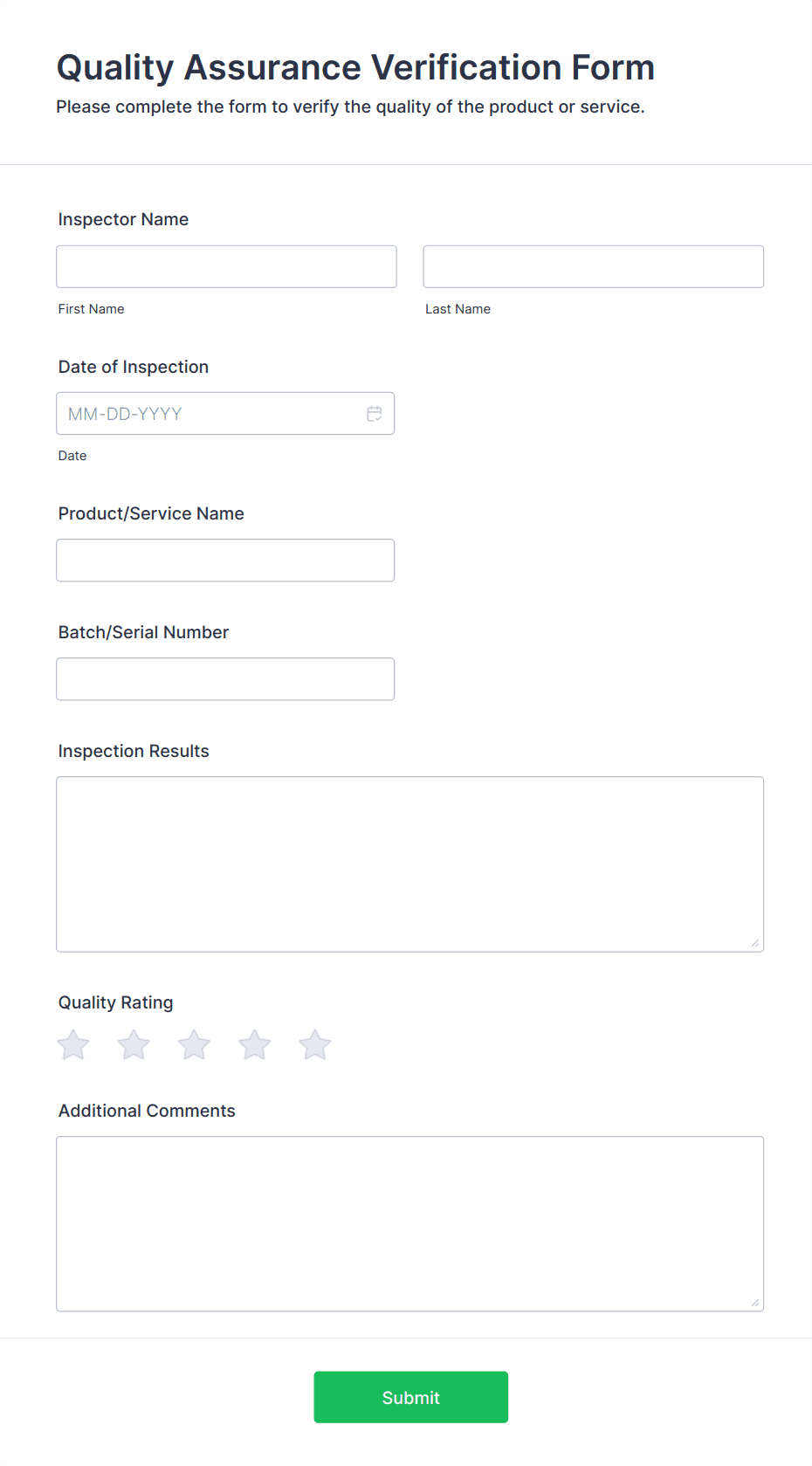Give a five-star quality rating
Image resolution: width=812 pixels, height=1466 pixels.
click(x=315, y=1044)
